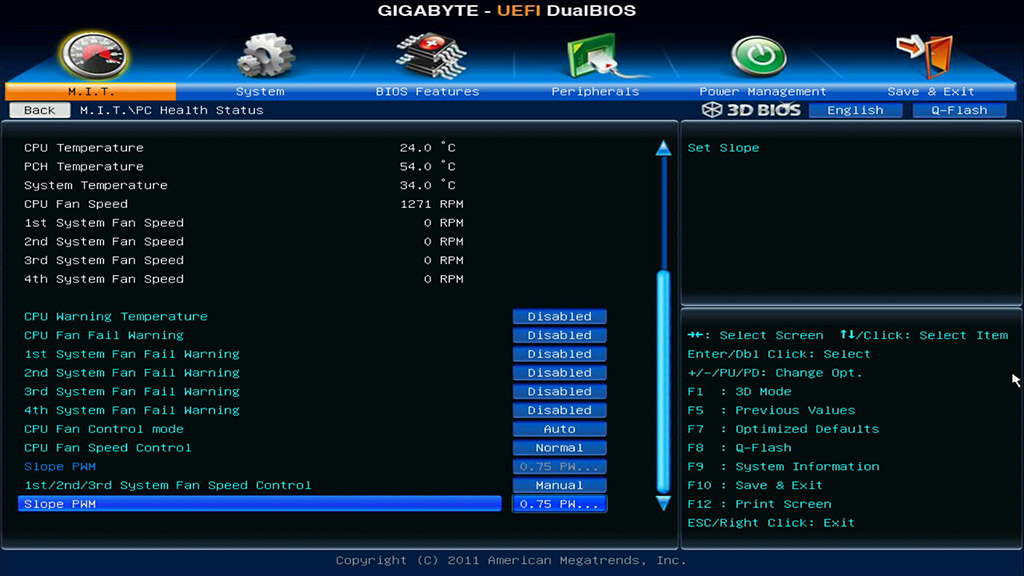This screenshot has width=1024, height=576.
Task: Click the M.I.T. speedometer gauge icon
Action: [x=95, y=56]
